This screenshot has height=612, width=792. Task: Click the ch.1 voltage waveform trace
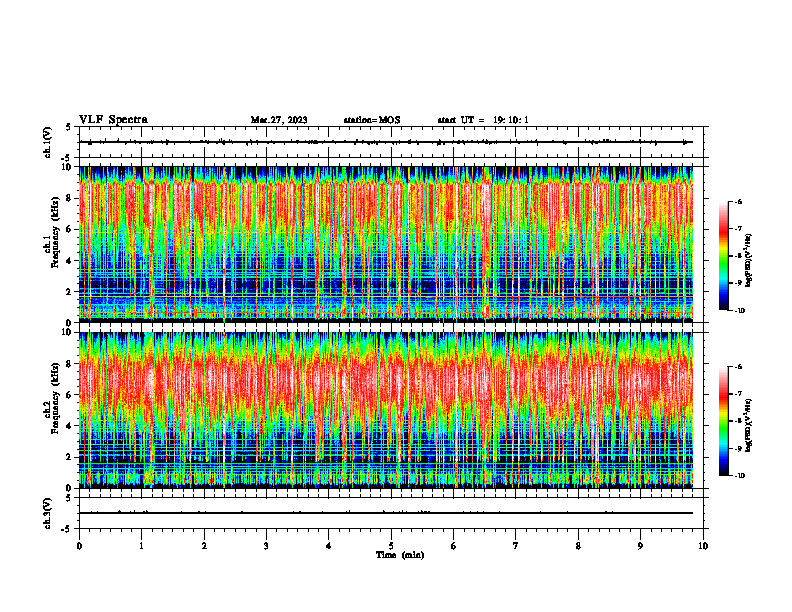click(386, 142)
